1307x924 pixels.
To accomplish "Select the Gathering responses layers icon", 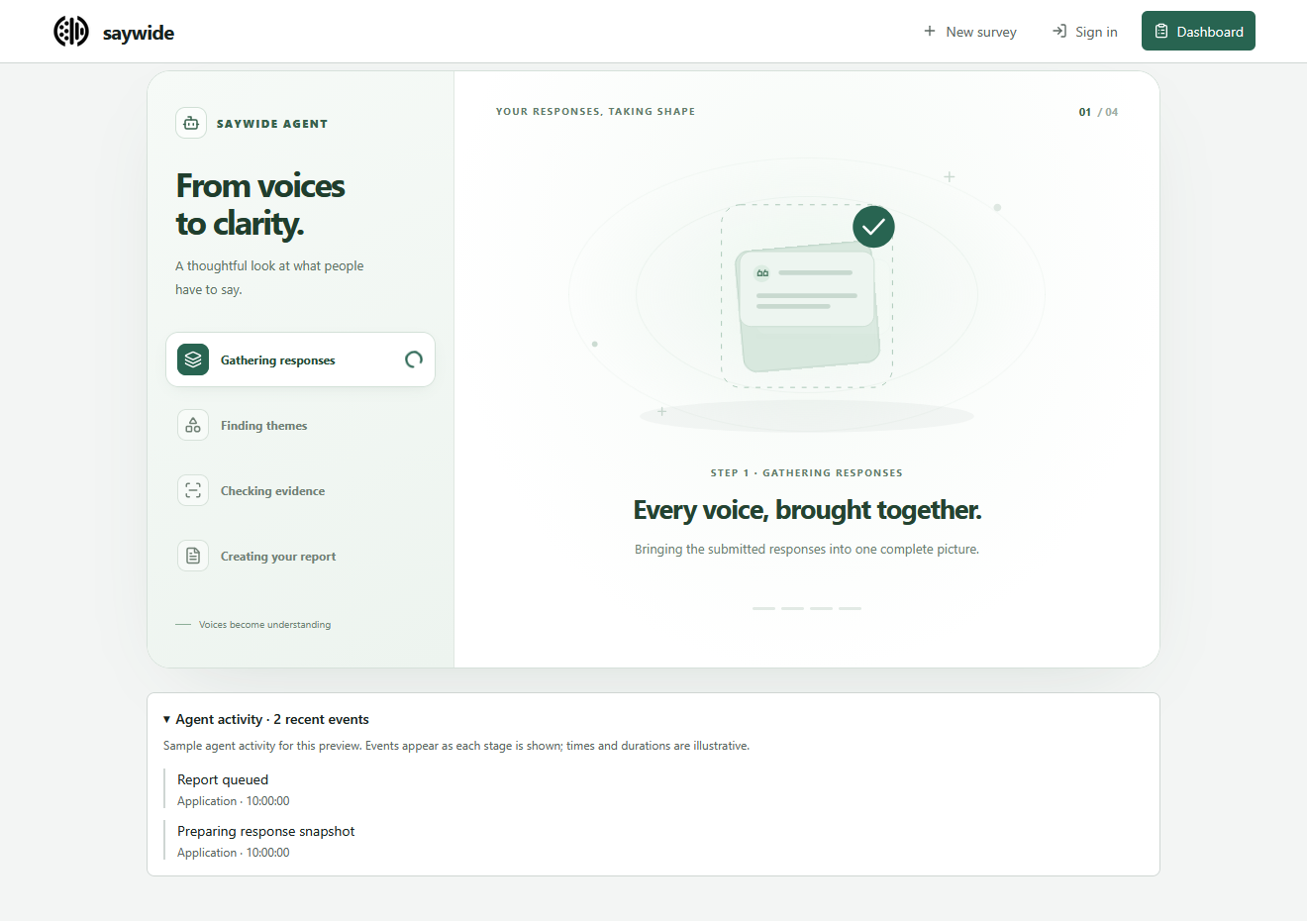I will pyautogui.click(x=193, y=359).
